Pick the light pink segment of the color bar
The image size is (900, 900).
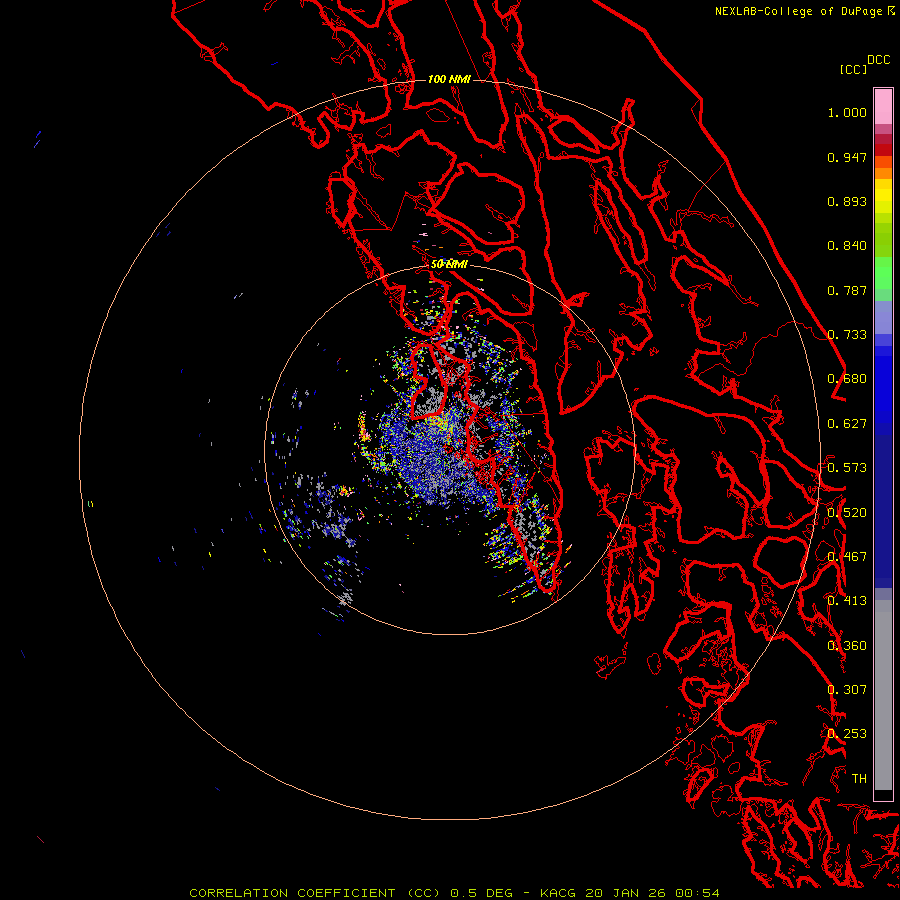pos(883,107)
